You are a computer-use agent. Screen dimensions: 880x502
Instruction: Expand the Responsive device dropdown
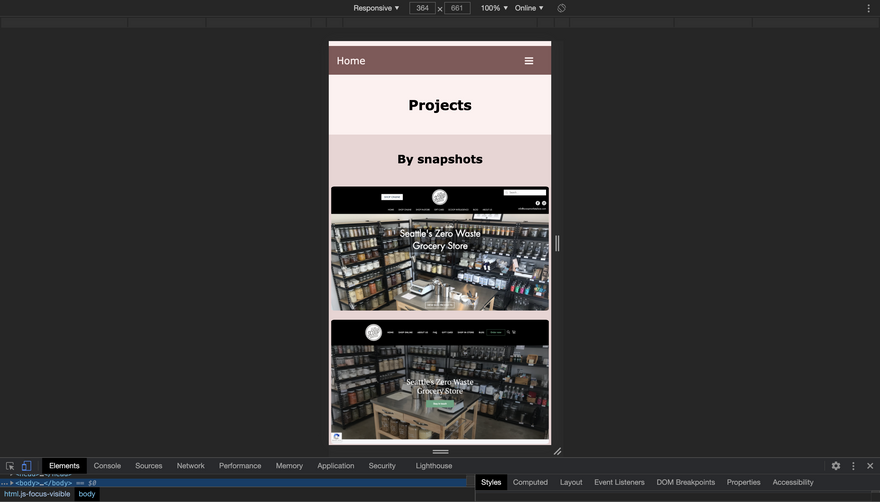click(376, 8)
